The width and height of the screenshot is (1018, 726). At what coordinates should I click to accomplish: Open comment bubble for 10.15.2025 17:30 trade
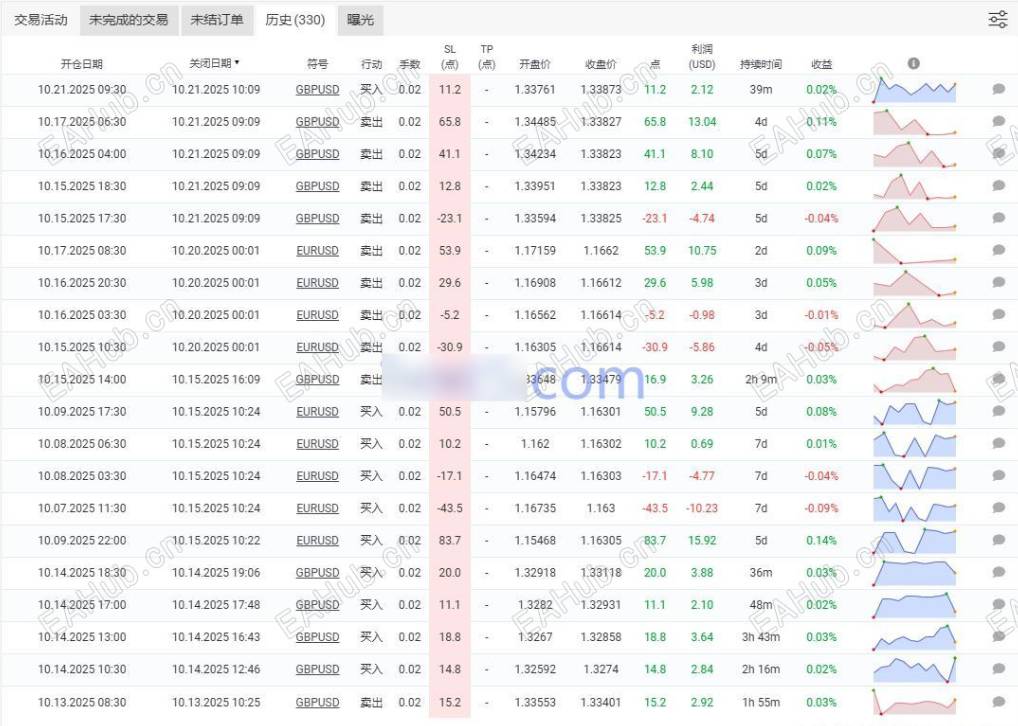pyautogui.click(x=999, y=218)
